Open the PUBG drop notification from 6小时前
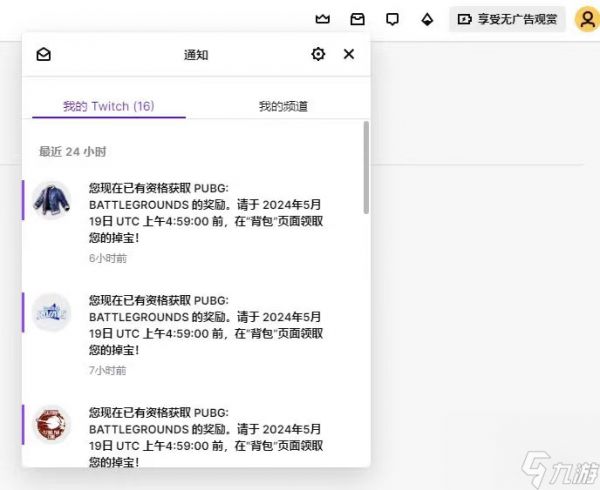Screen dimensions: 600x490 (x=195, y=223)
